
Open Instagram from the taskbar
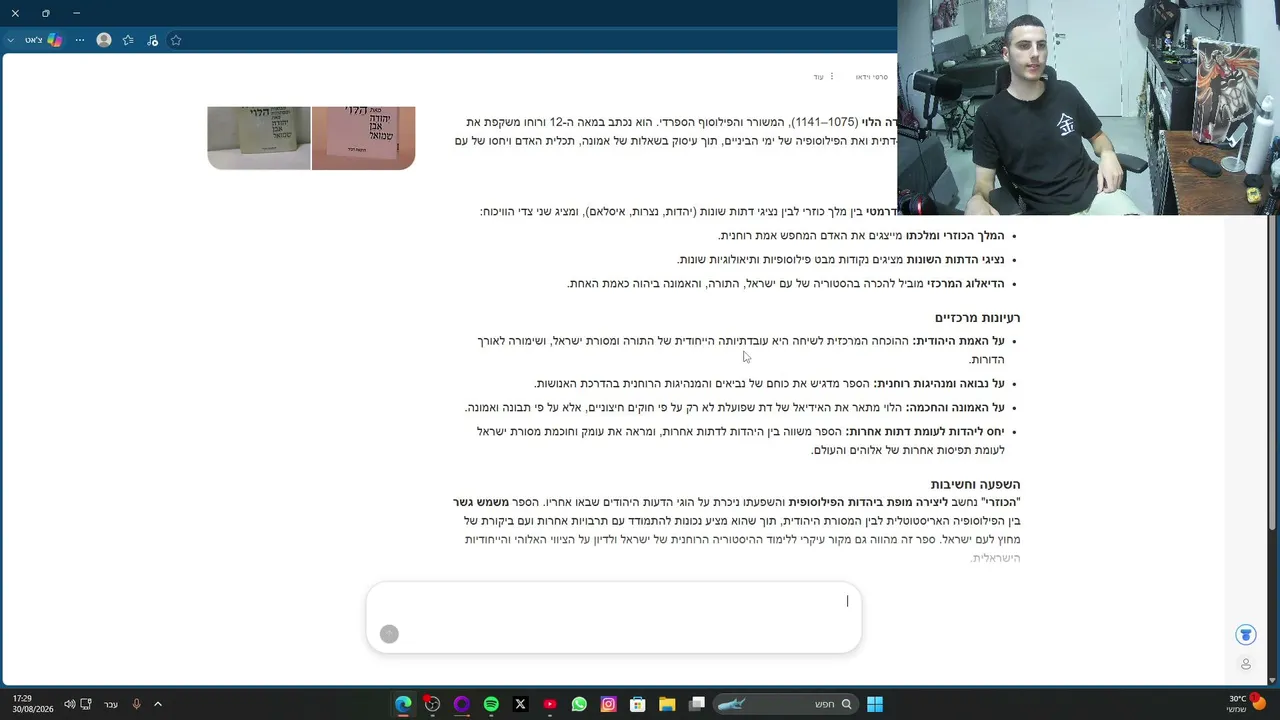coord(608,704)
